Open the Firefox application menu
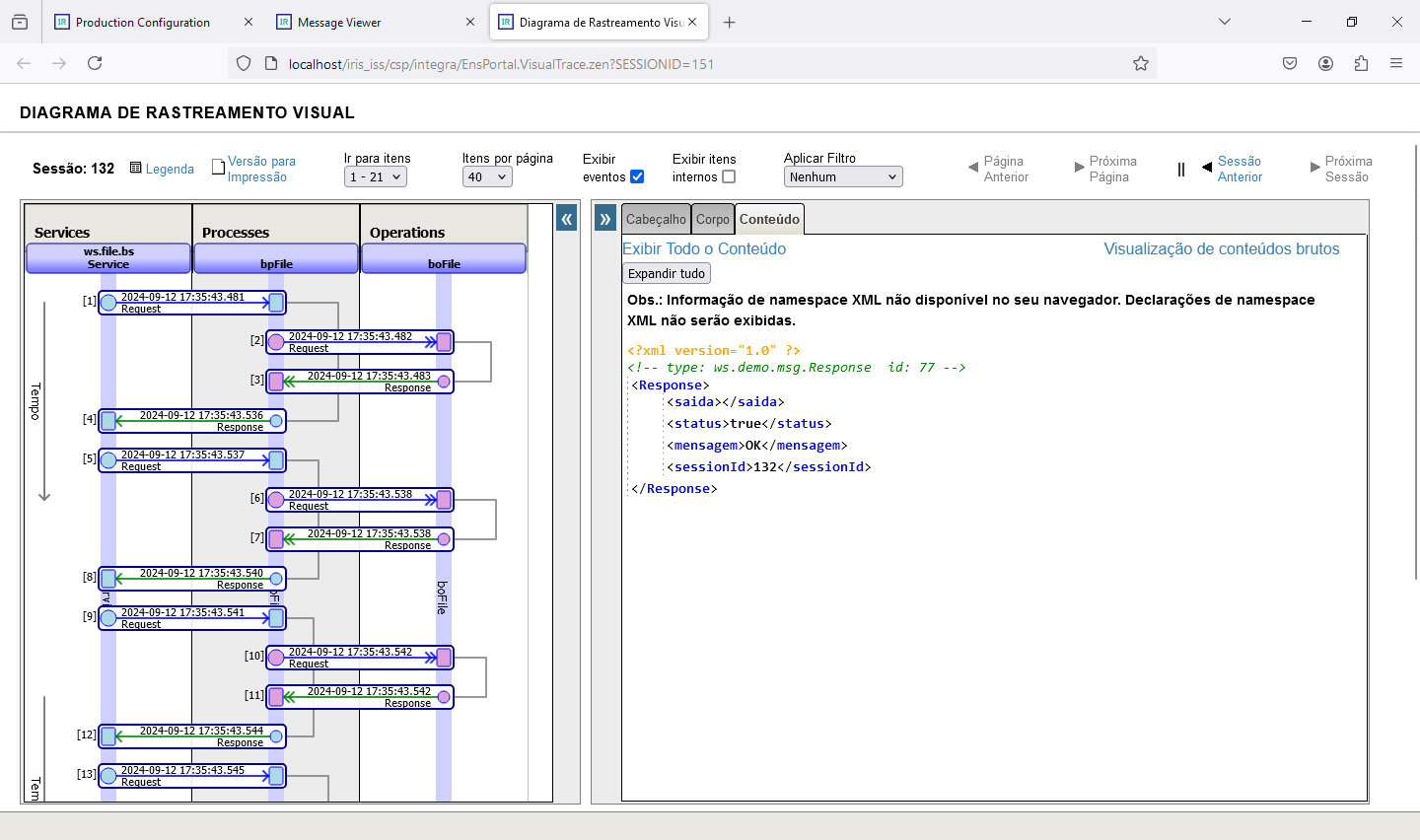This screenshot has height=840, width=1420. (x=1396, y=64)
